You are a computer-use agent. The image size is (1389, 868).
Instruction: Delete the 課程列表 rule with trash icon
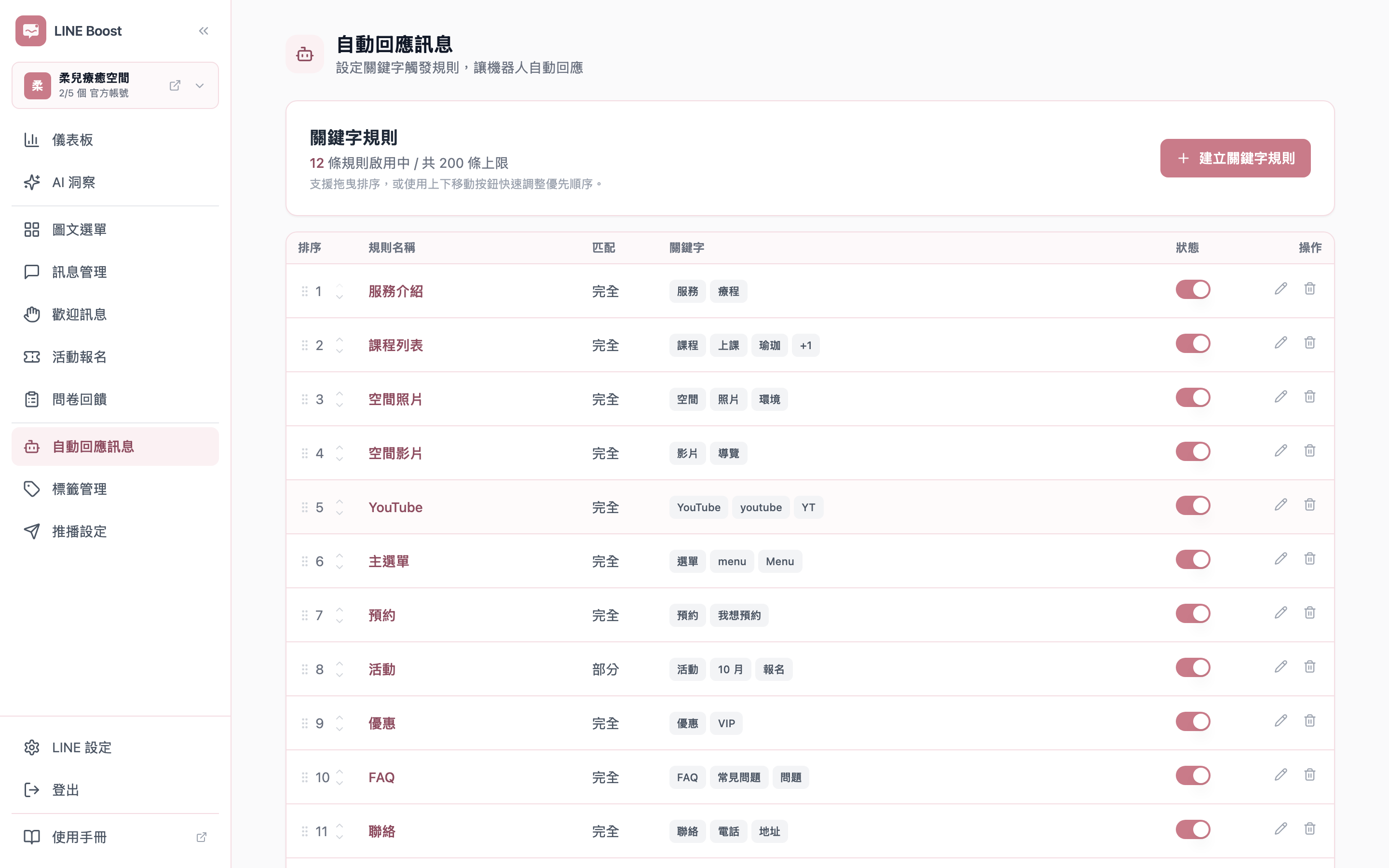(1310, 343)
